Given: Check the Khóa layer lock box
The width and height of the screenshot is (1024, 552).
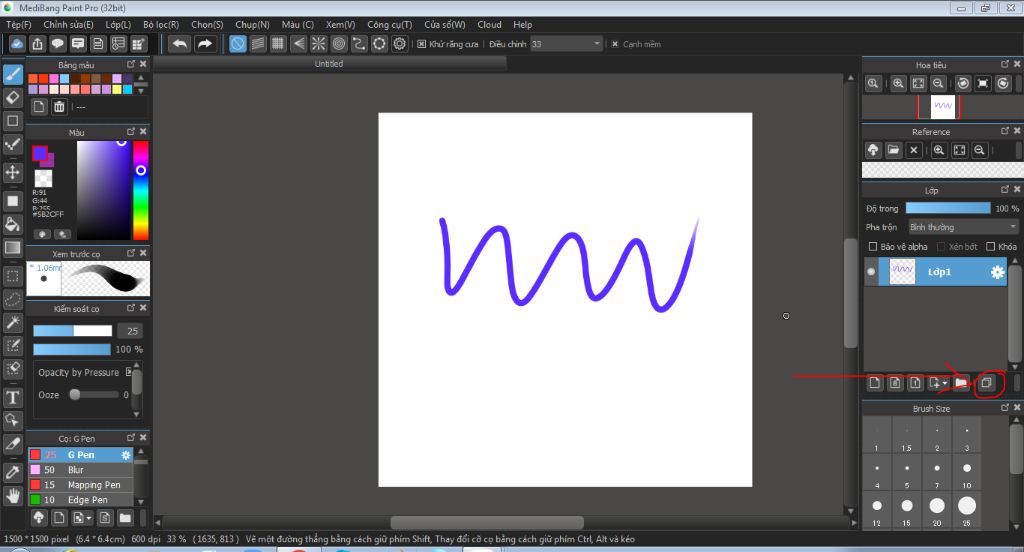Looking at the screenshot, I should point(991,247).
